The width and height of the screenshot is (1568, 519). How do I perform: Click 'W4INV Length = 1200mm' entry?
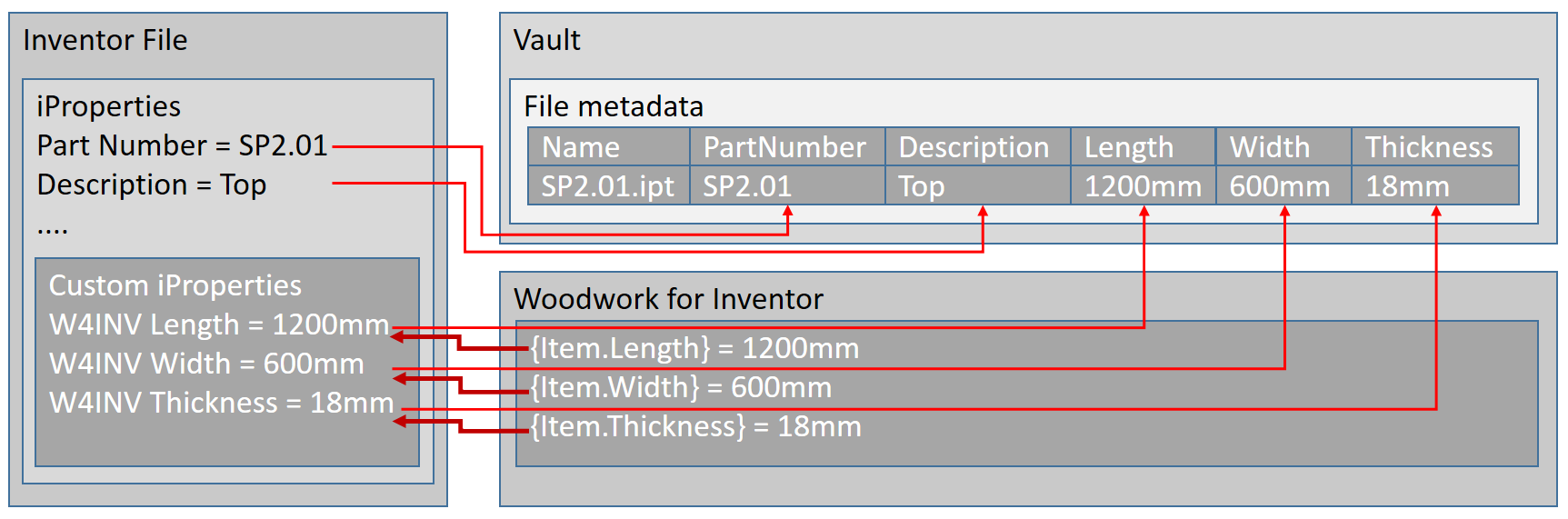[219, 324]
